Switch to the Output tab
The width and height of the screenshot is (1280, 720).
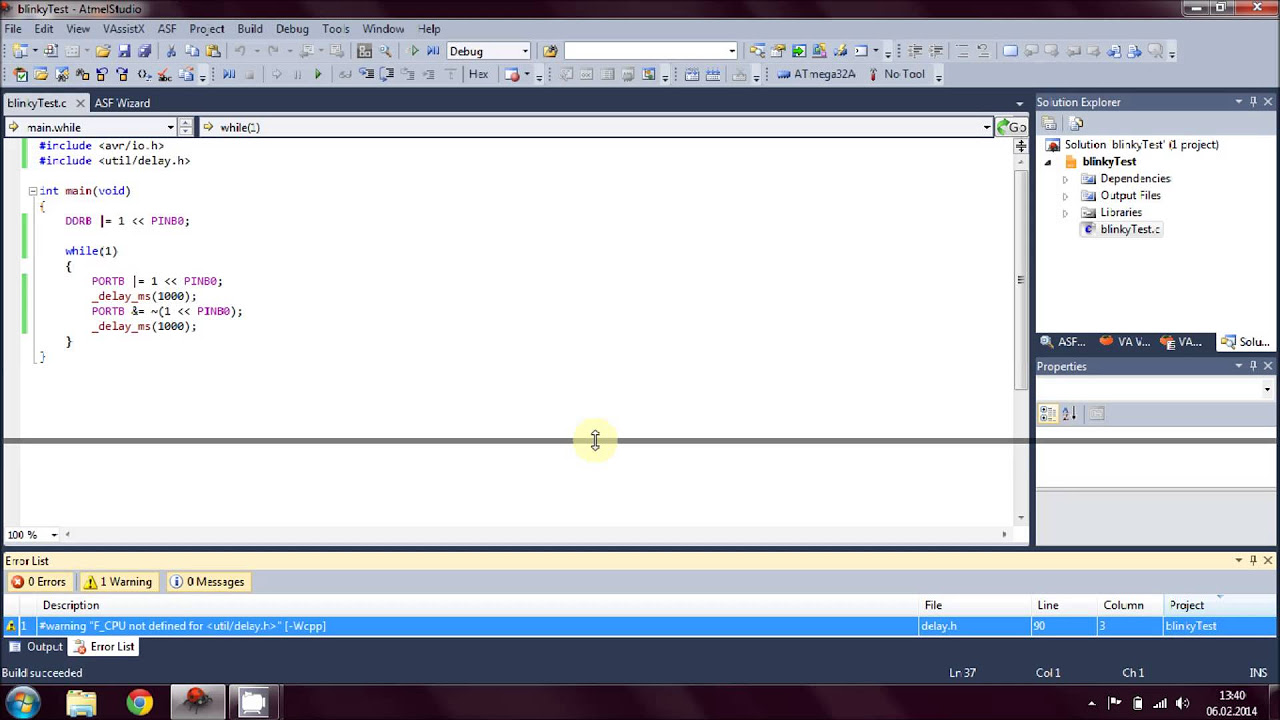(36, 647)
